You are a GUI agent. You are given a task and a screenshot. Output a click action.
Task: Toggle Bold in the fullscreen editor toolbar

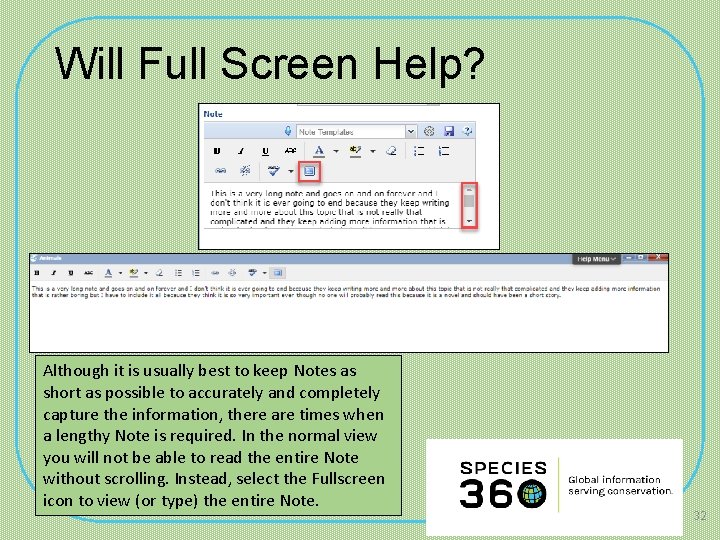point(37,273)
